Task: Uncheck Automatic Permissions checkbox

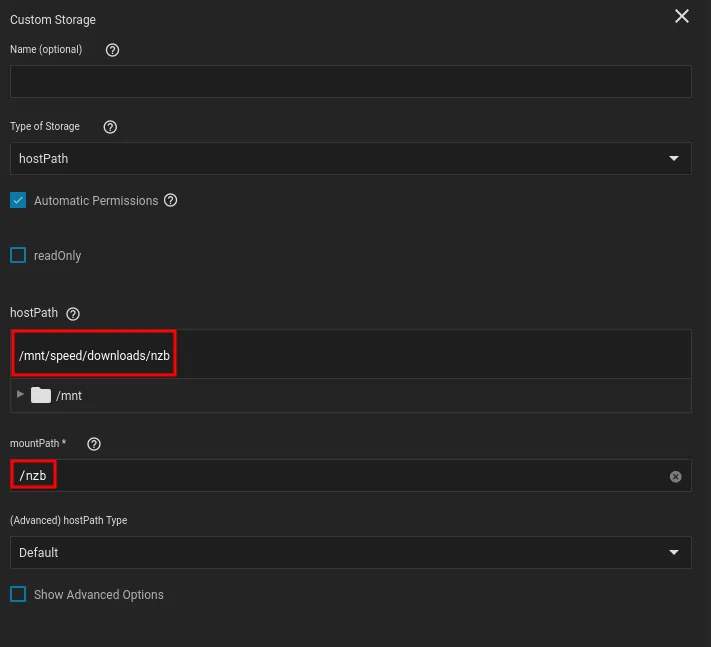Action: (18, 200)
